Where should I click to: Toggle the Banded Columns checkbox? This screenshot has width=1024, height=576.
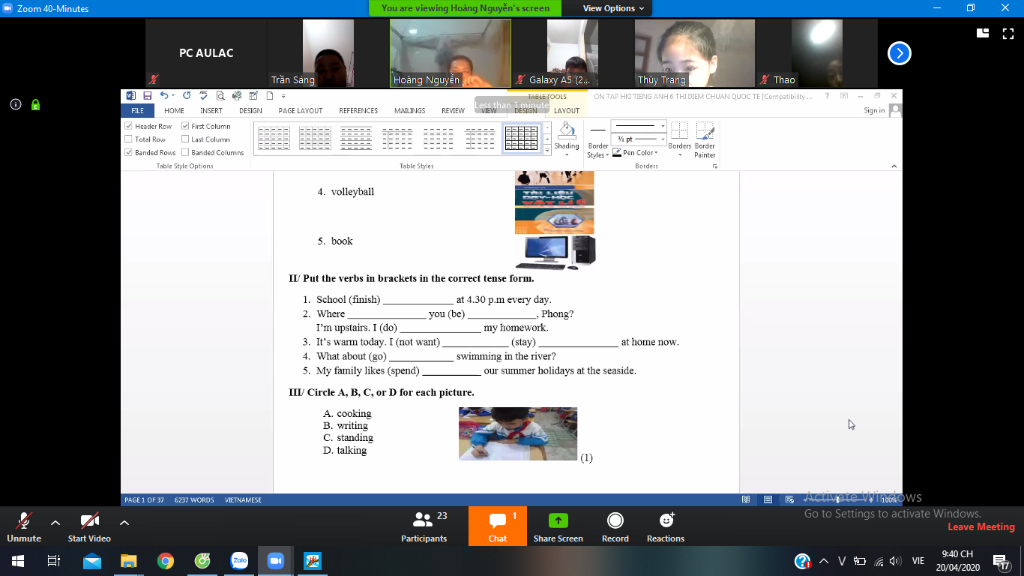[x=185, y=152]
